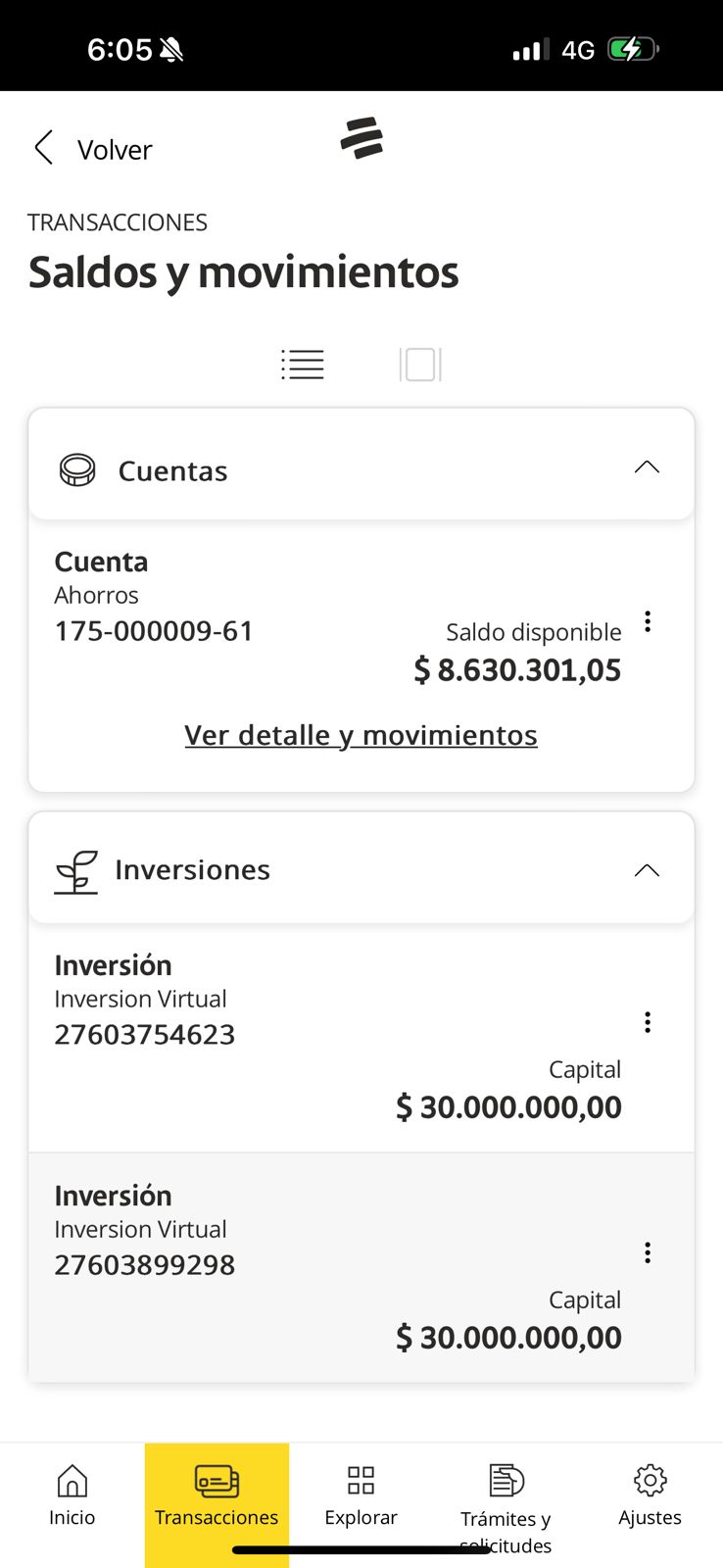723x1568 pixels.
Task: Tap the back arrow chevron icon
Action: pos(43,148)
